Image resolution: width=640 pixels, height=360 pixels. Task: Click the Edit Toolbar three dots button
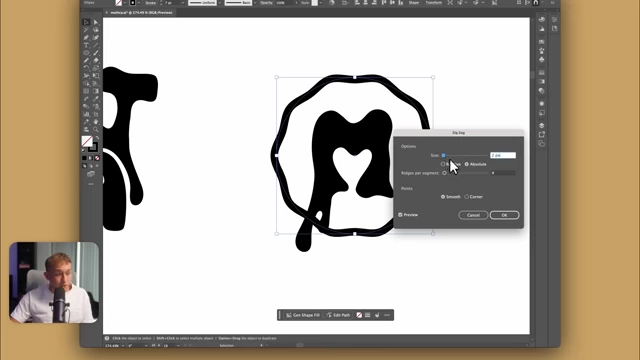(91, 184)
